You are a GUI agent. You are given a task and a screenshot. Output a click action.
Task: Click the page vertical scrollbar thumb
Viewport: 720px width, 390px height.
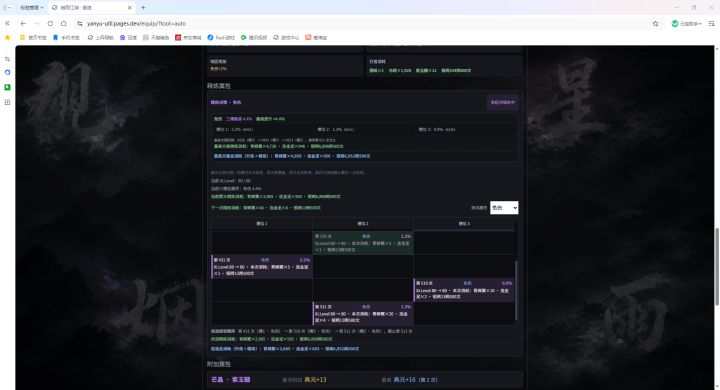[x=716, y=266]
